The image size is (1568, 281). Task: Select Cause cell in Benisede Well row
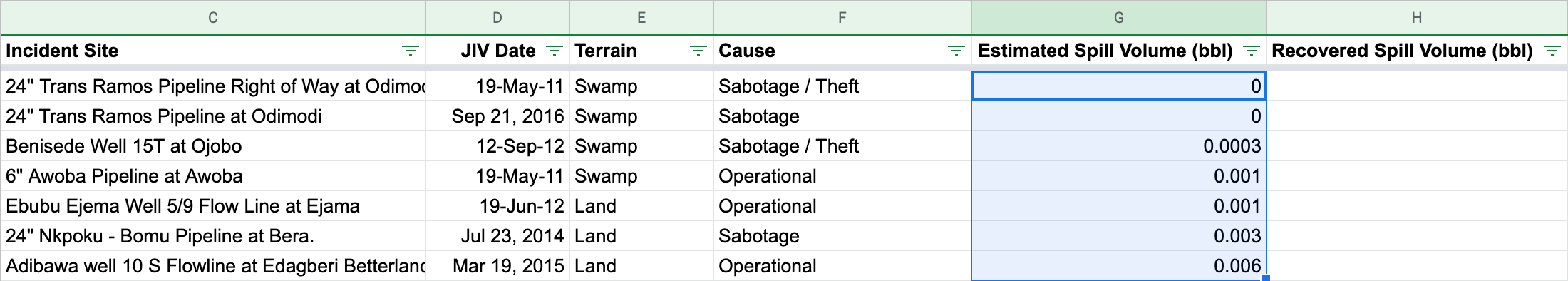842,146
